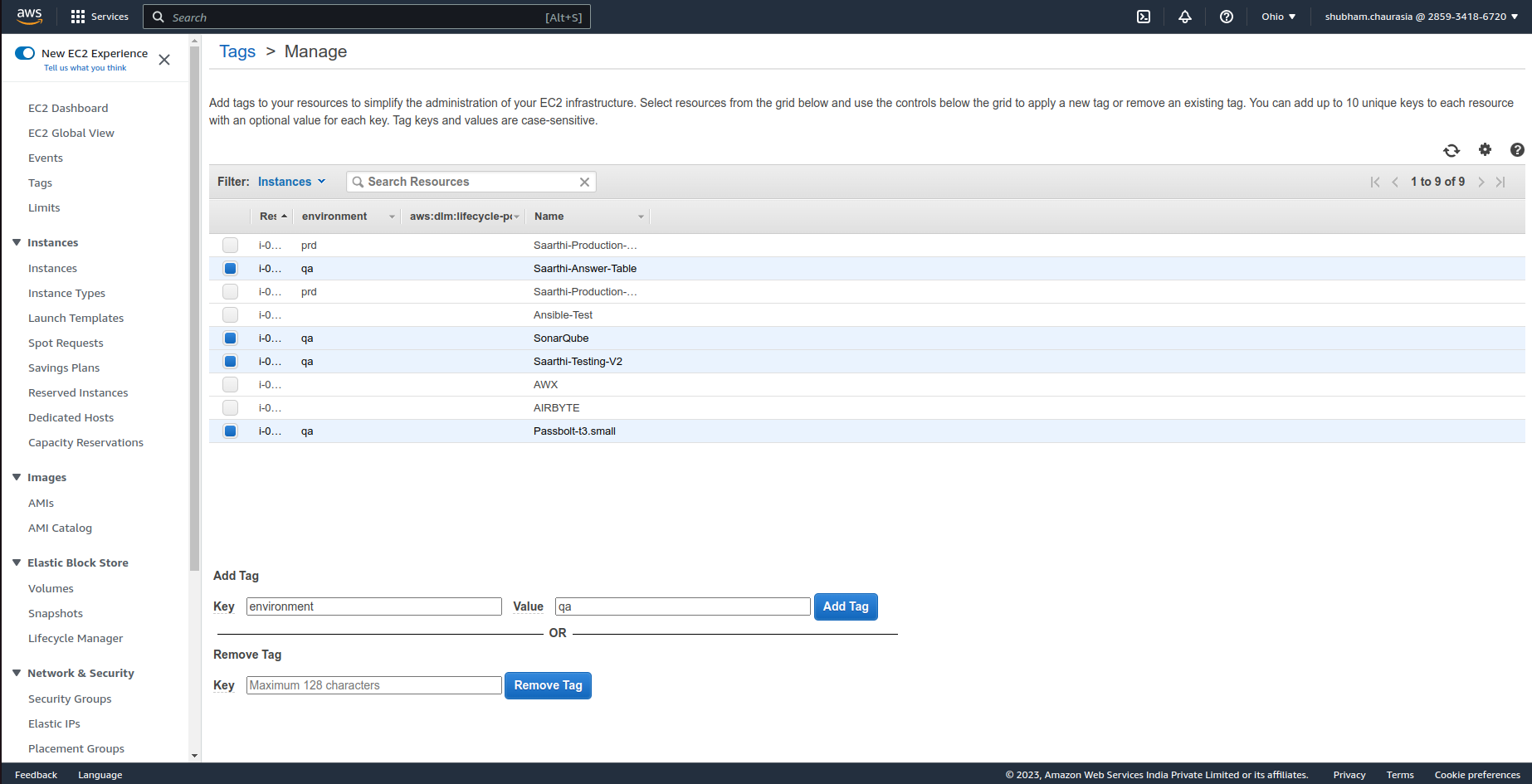Screen dimensions: 1532x784
Task: Uncheck the Saarthi-Answer-Table row
Action: 230,268
